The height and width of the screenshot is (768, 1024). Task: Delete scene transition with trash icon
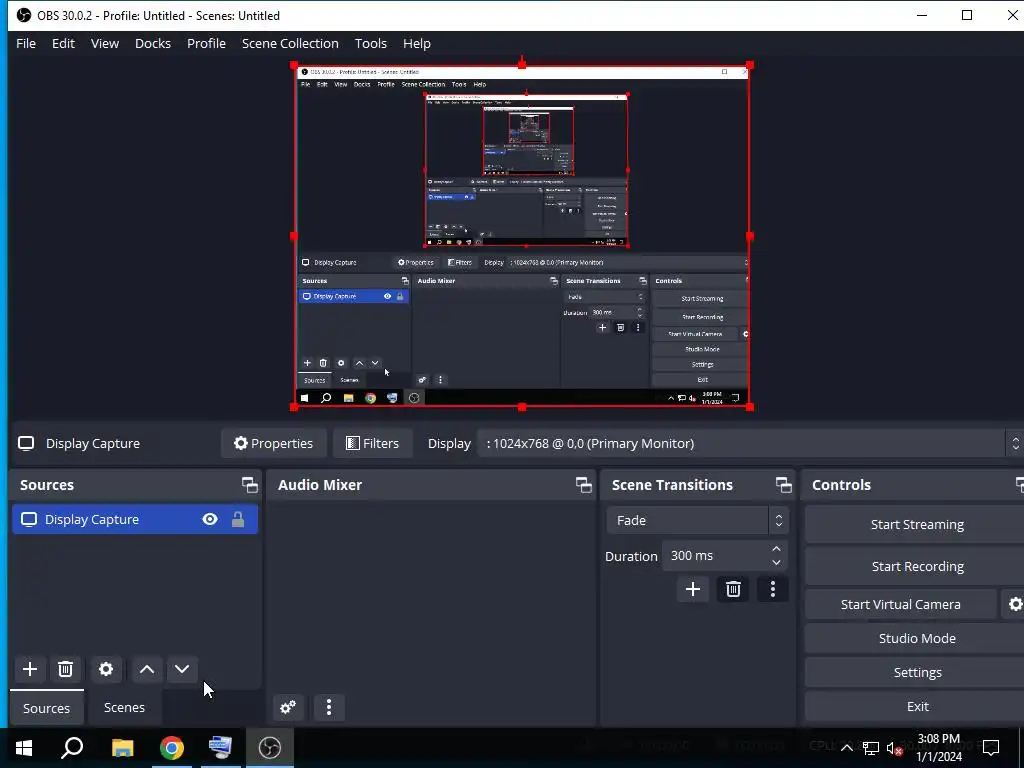[x=733, y=589]
